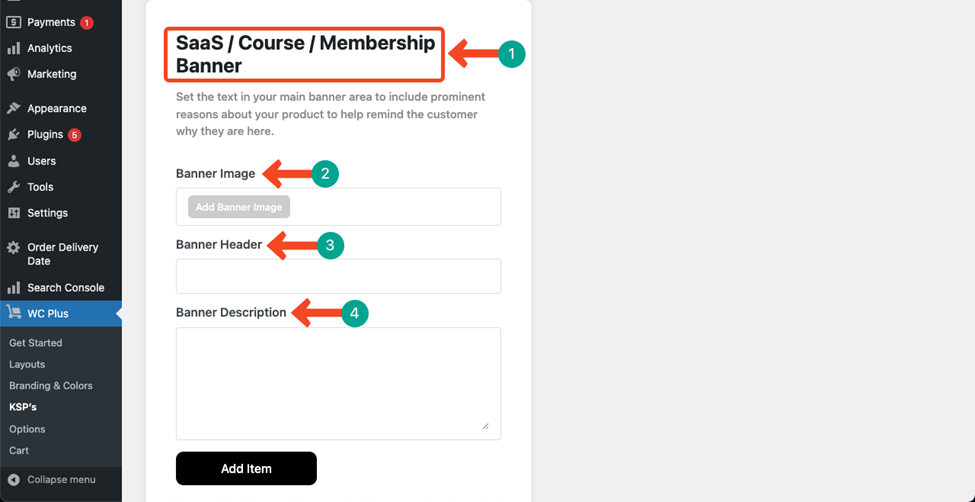
Task: Click the Settings sliders icon
Action: point(14,213)
